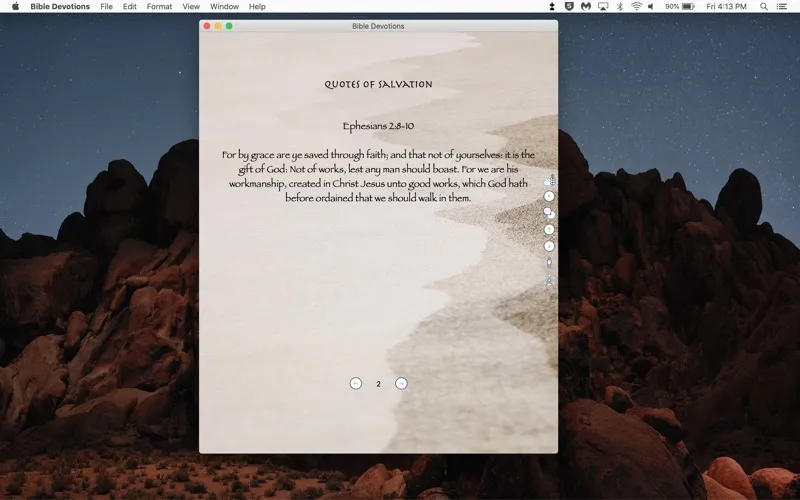The image size is (800, 500).
Task: Click the leftmost status icon before the shield
Action: coord(552,7)
